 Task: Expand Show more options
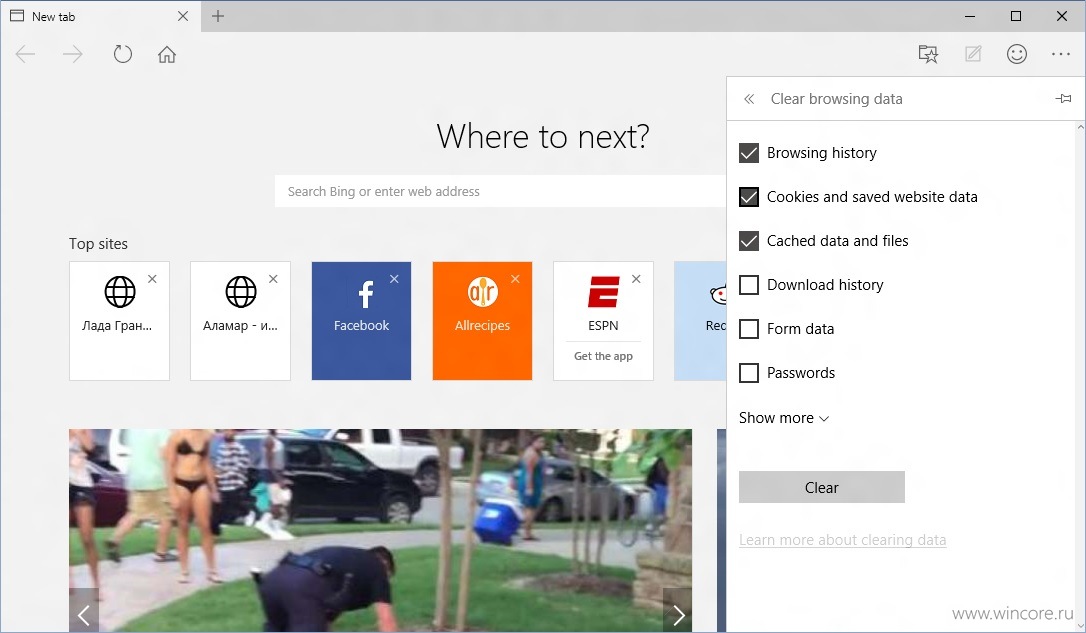[783, 418]
